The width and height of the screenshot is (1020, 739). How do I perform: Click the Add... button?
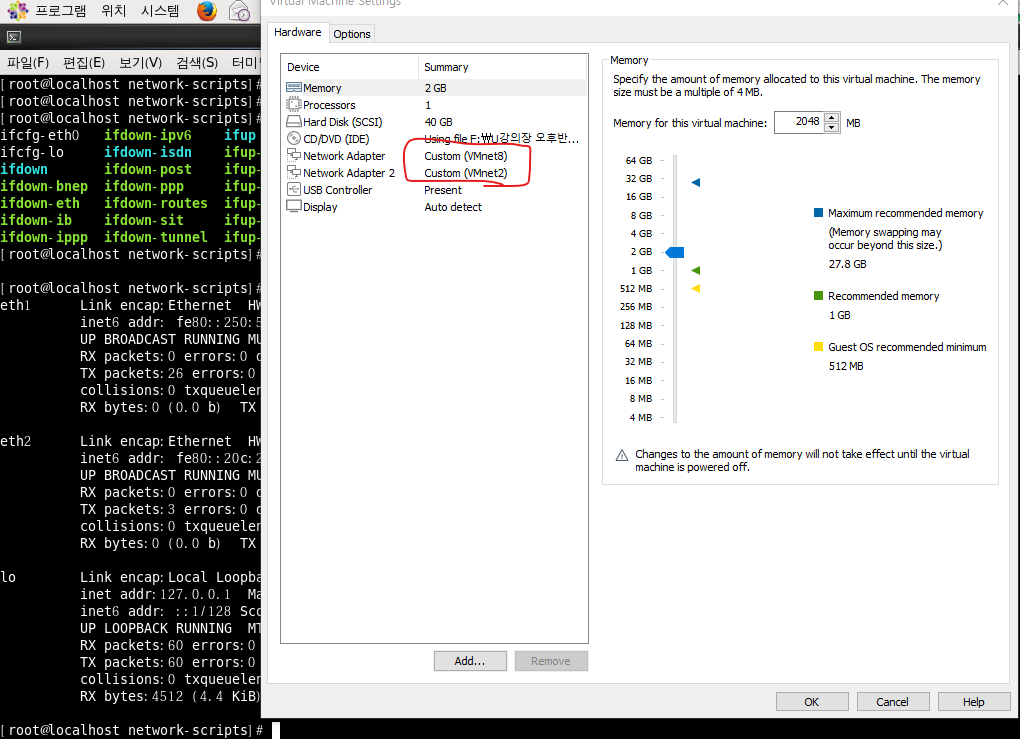tap(470, 661)
